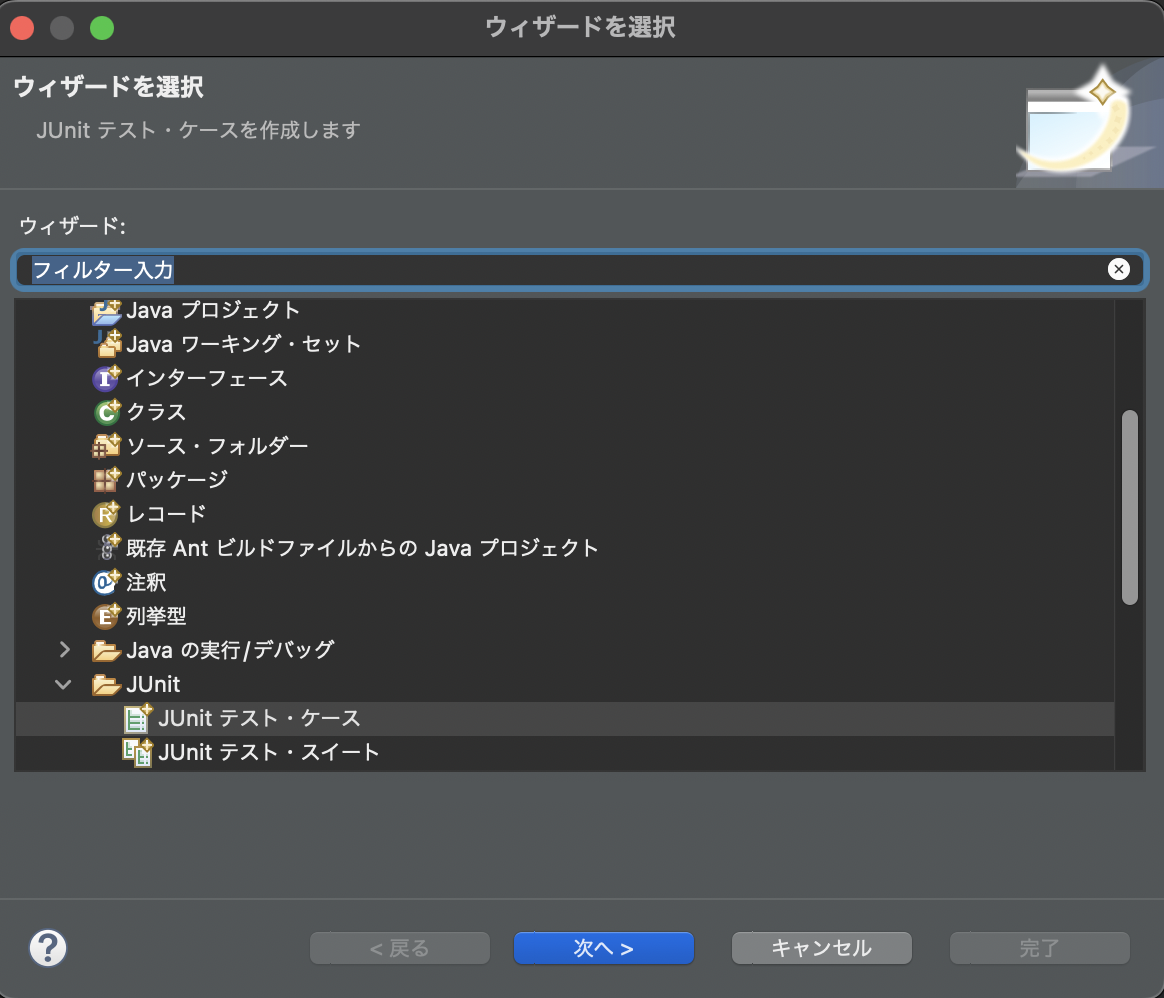Click the 列挙型 E icon

[106, 616]
